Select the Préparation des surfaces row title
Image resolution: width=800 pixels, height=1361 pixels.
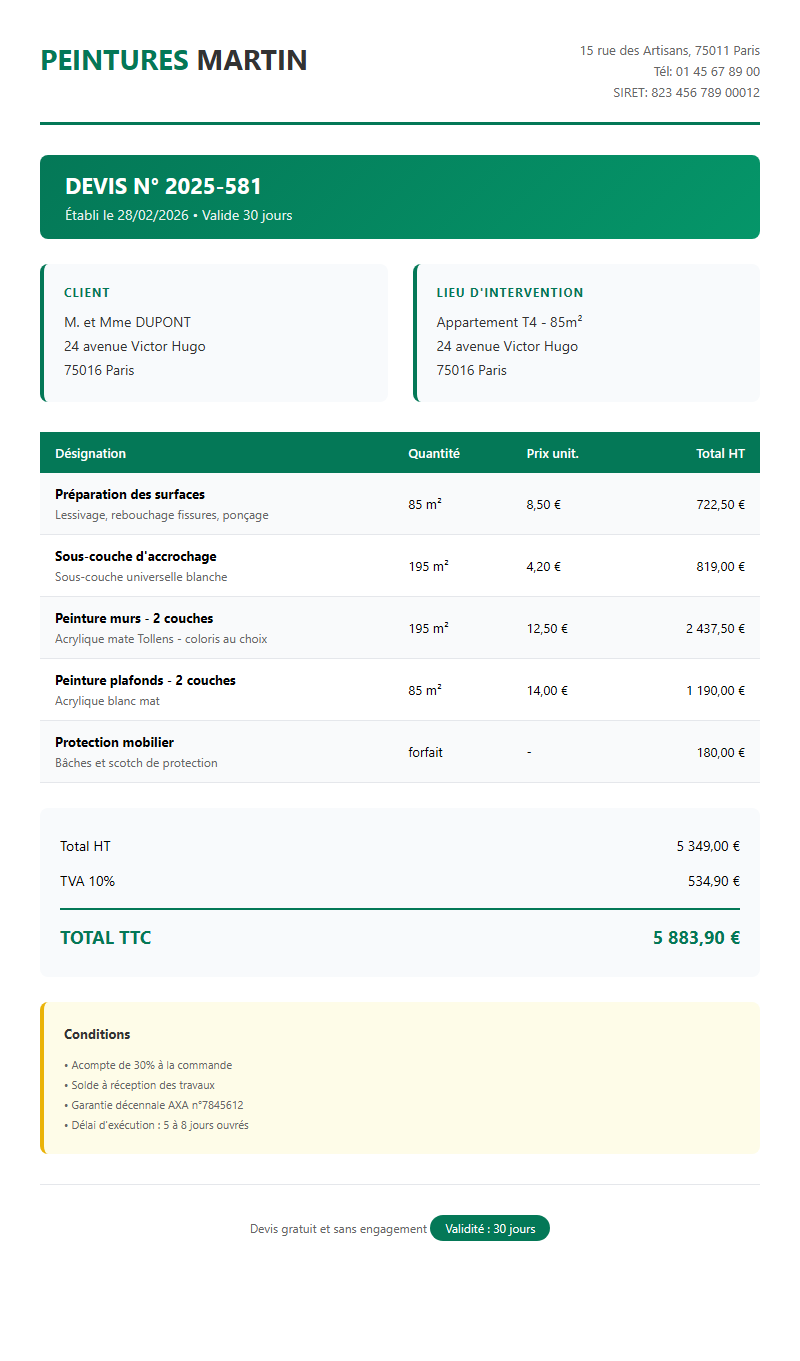pos(130,494)
